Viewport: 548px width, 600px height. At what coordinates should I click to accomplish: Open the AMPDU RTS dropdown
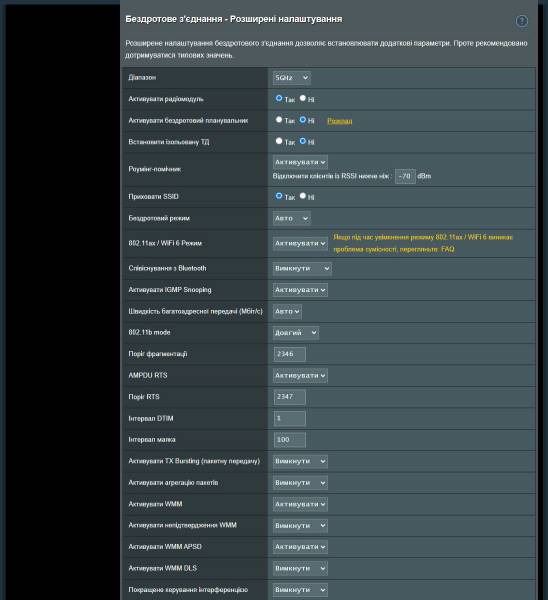click(300, 376)
